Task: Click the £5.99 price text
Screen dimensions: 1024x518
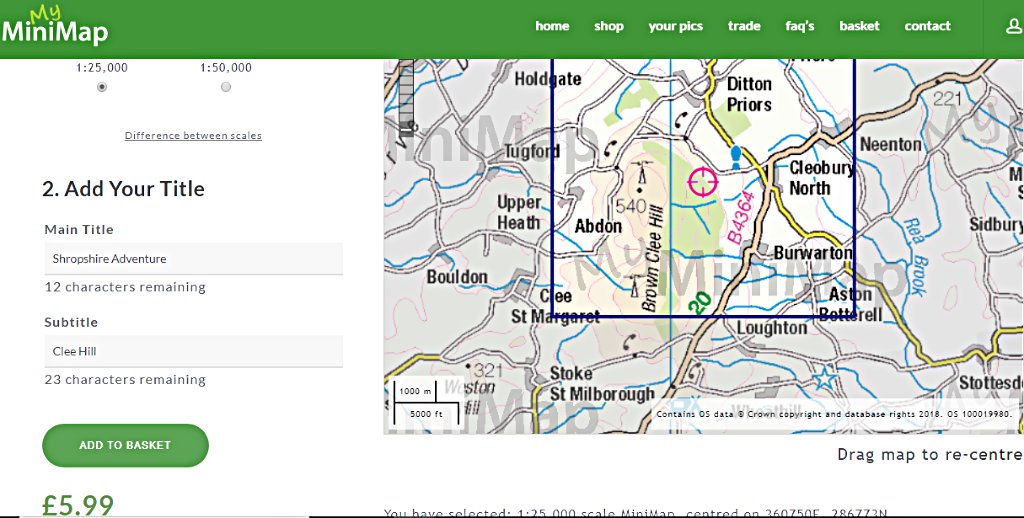Action: 78,506
